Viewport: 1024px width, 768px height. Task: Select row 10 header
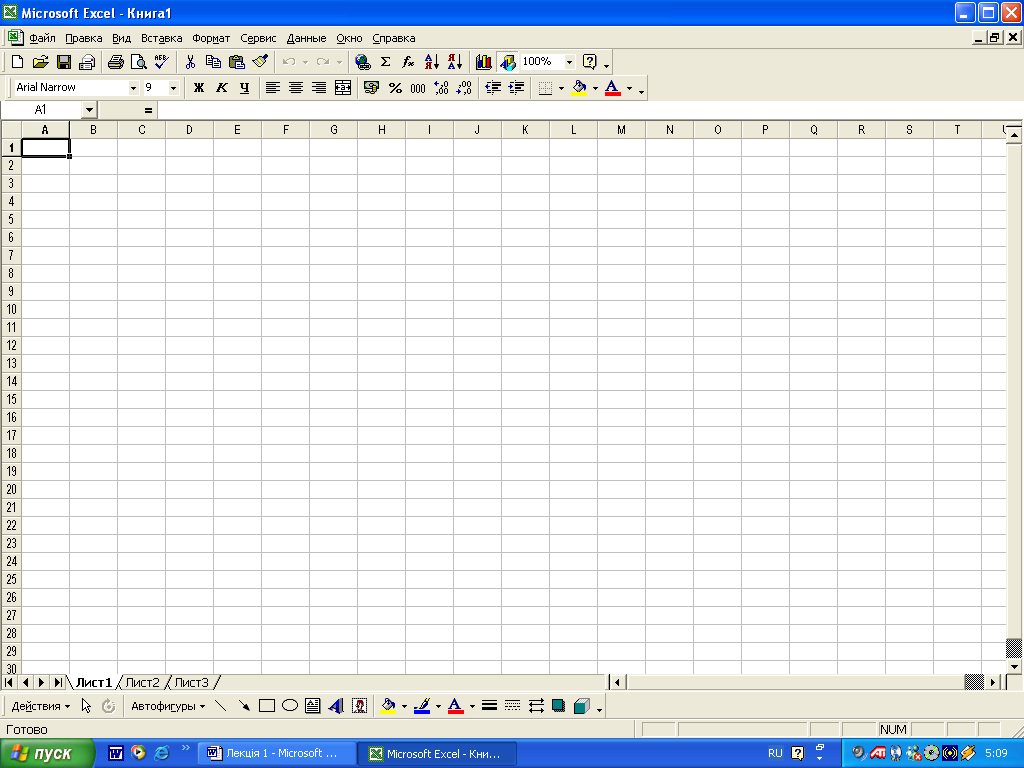click(11, 310)
